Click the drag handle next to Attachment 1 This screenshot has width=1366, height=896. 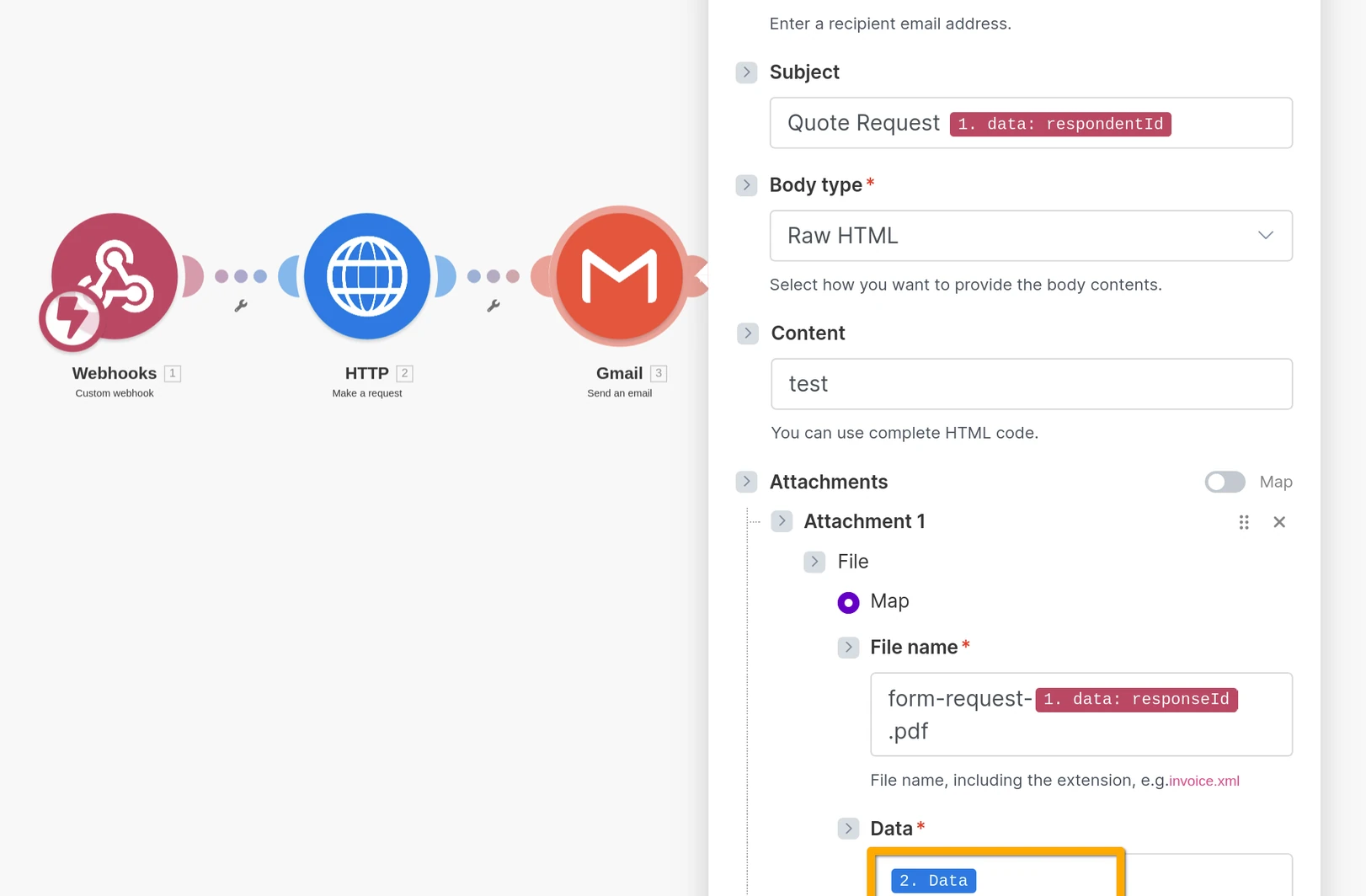click(x=1244, y=522)
